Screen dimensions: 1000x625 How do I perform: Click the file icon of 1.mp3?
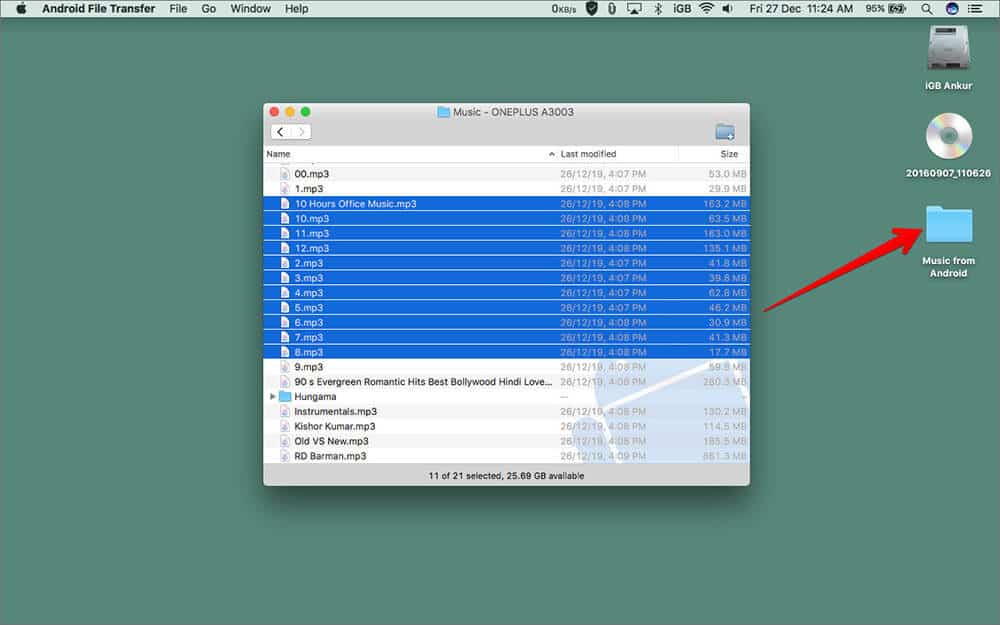click(285, 189)
